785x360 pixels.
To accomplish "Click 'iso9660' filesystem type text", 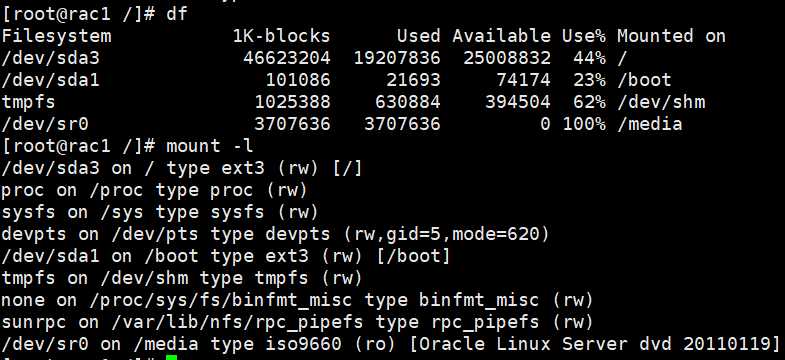I will [303, 344].
